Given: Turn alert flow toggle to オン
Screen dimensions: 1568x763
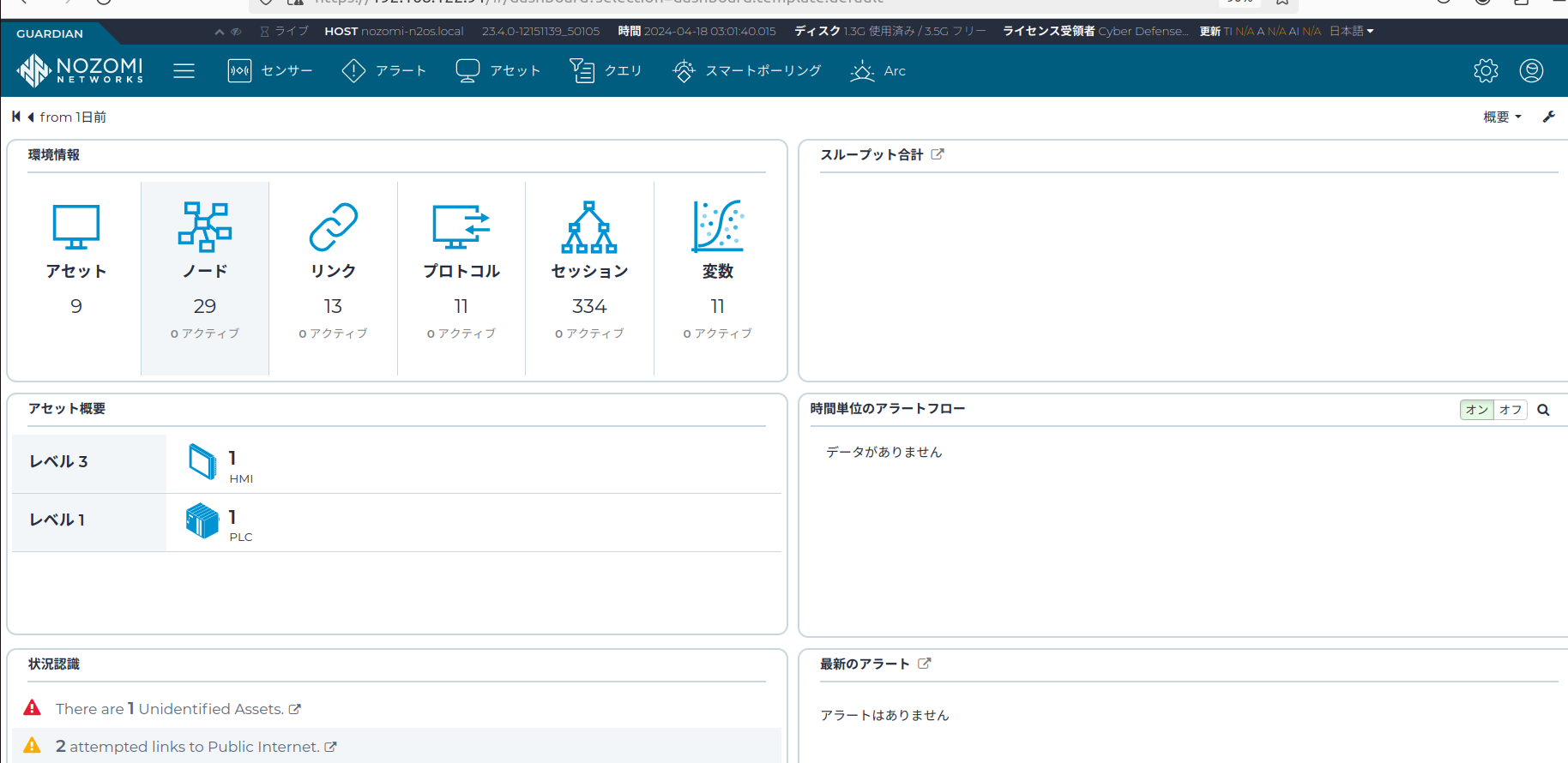Looking at the screenshot, I should coord(1476,410).
